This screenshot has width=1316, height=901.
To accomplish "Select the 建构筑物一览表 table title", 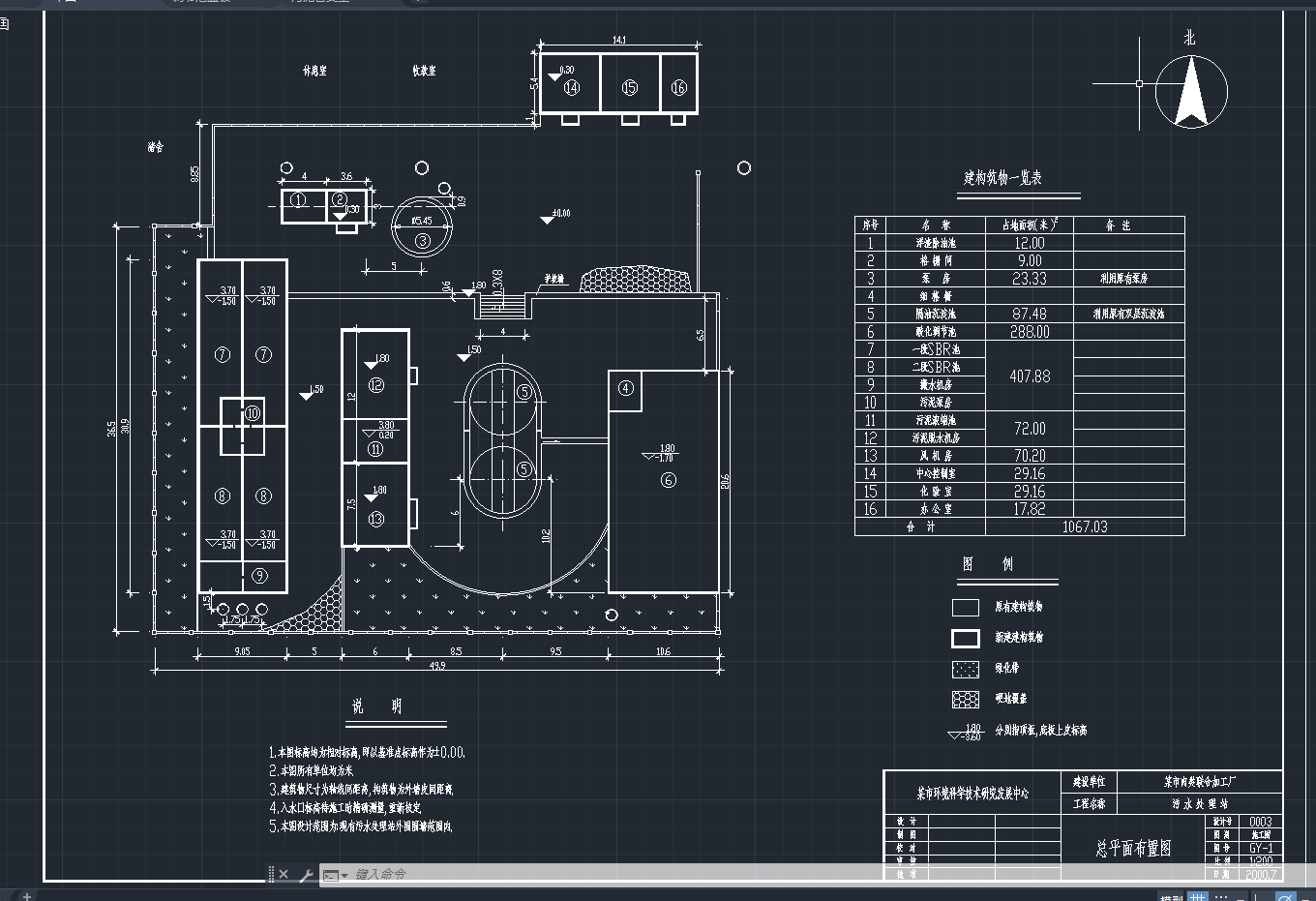I will click(x=1002, y=177).
